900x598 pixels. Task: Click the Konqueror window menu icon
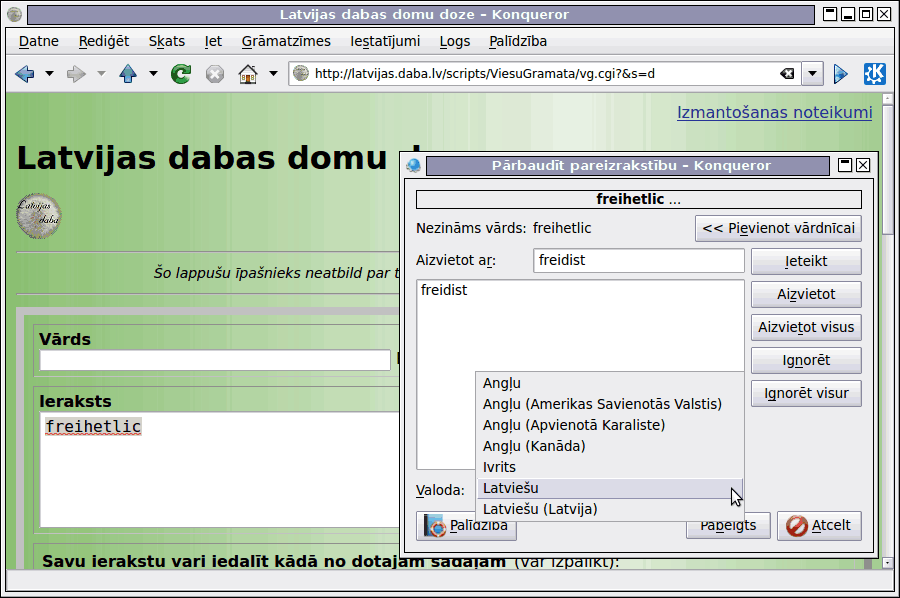14,14
